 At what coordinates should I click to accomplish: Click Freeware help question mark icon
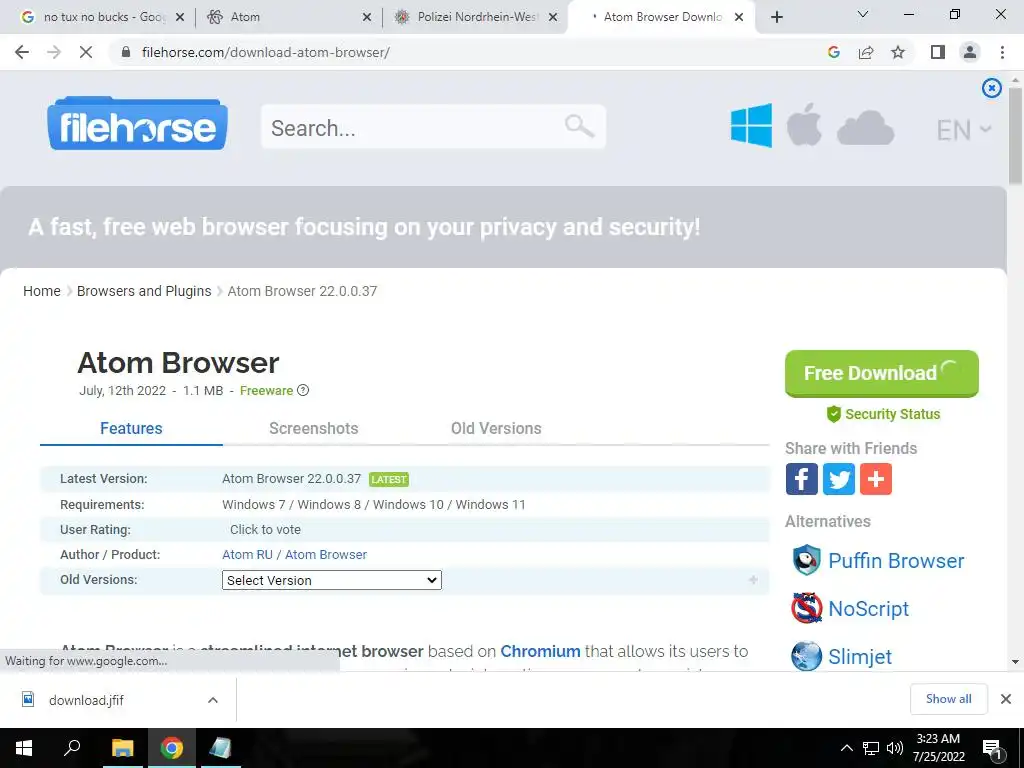pyautogui.click(x=303, y=391)
